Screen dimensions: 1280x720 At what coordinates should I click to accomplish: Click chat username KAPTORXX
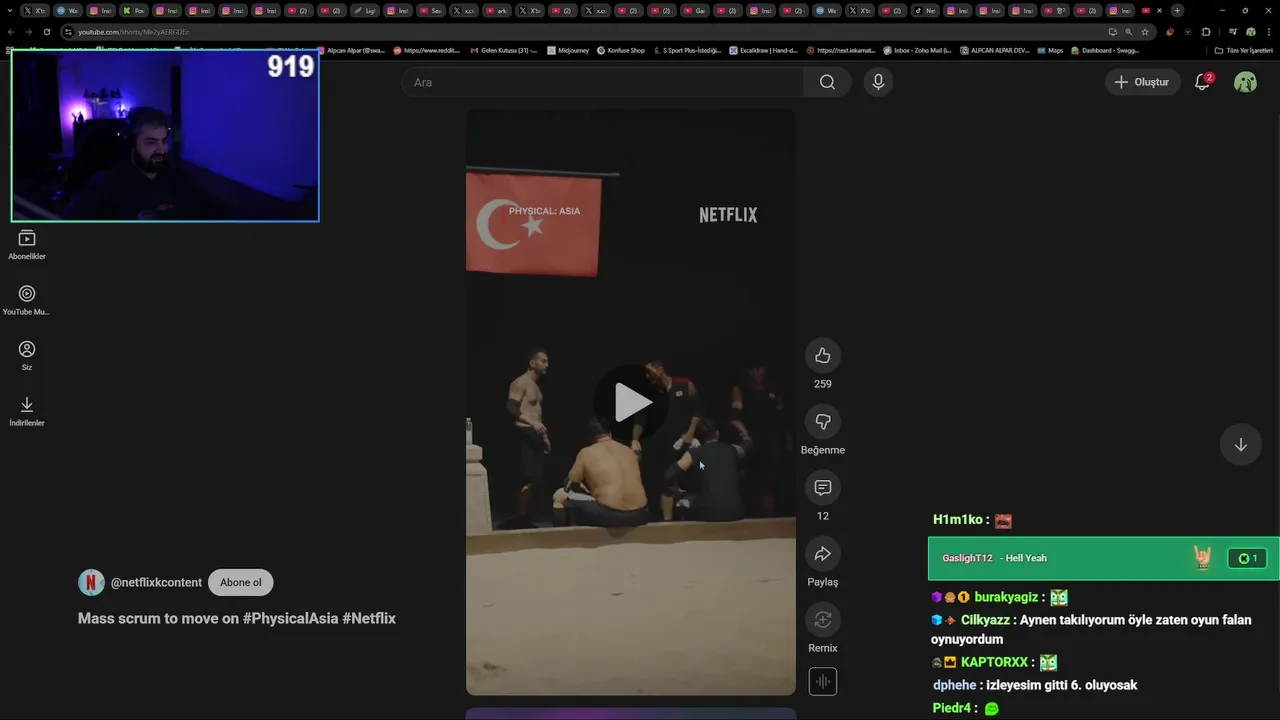click(x=994, y=662)
